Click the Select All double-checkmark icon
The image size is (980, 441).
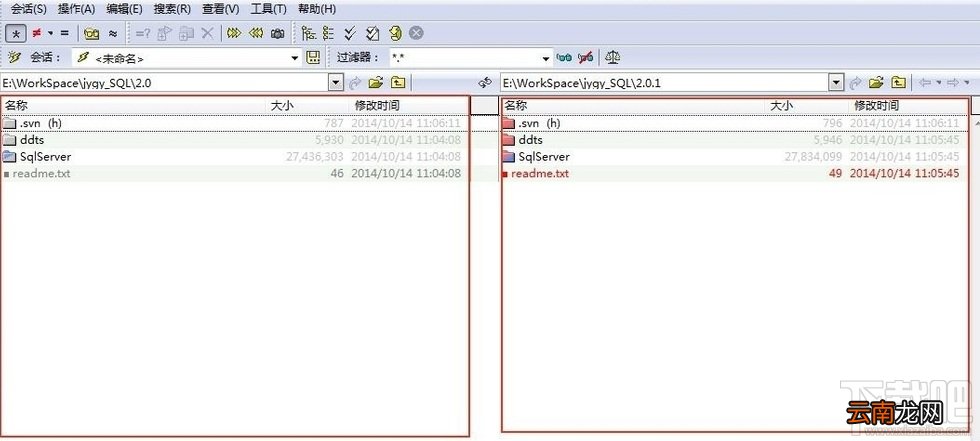coord(350,33)
